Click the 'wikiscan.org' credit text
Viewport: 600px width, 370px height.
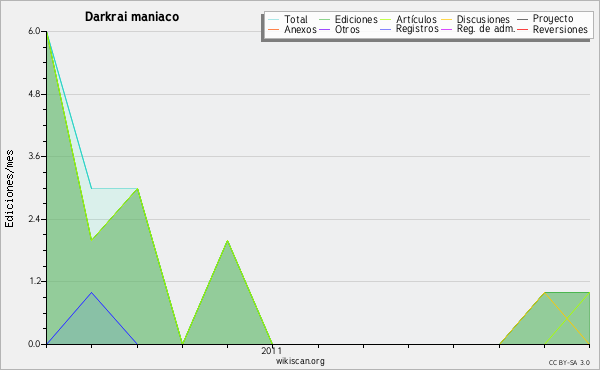(x=300, y=361)
